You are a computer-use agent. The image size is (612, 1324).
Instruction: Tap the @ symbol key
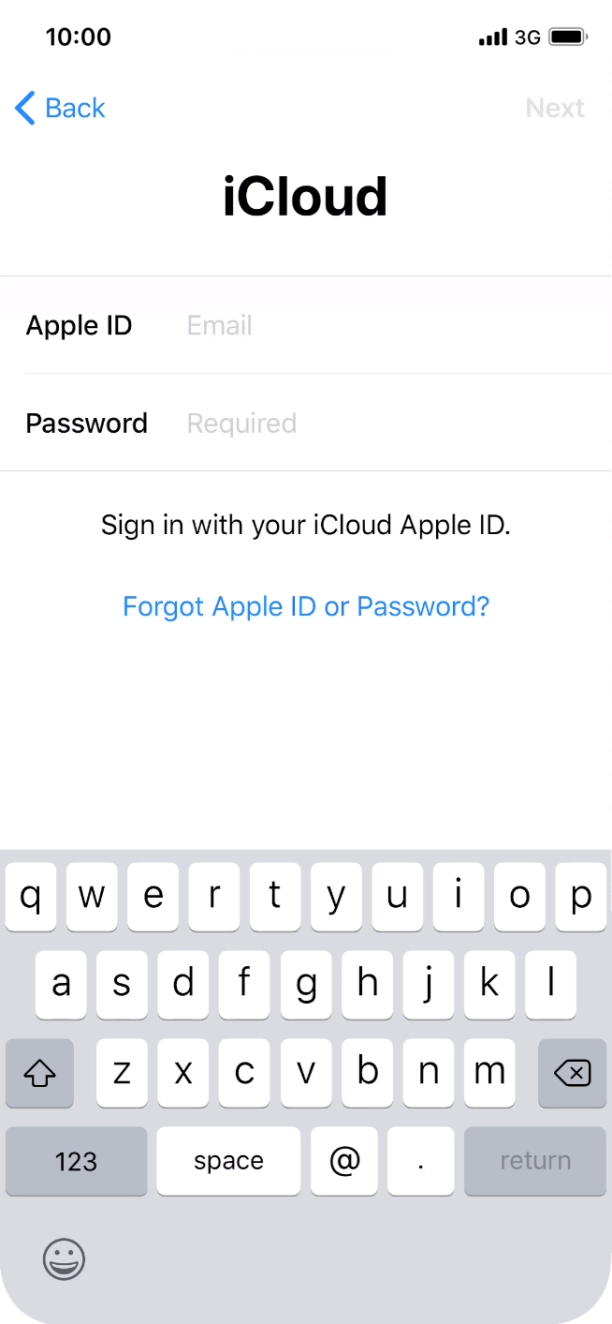344,1161
